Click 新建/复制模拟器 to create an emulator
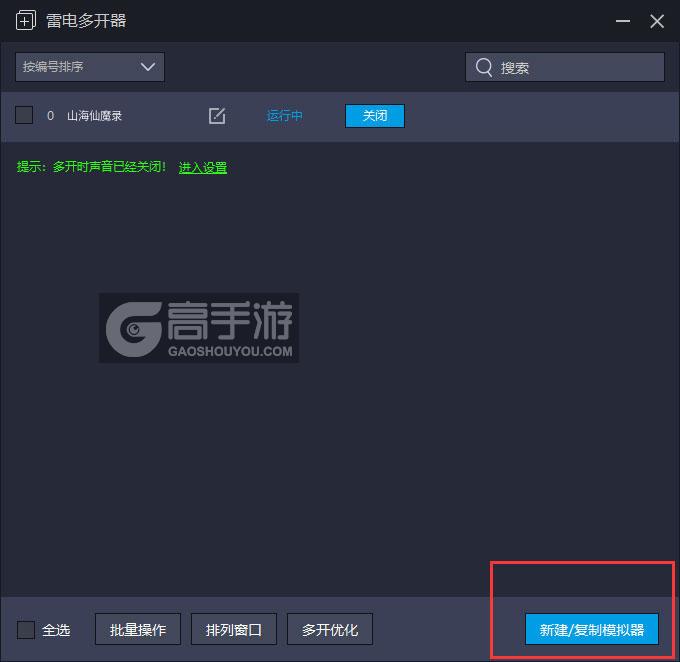The height and width of the screenshot is (662, 680). 592,629
